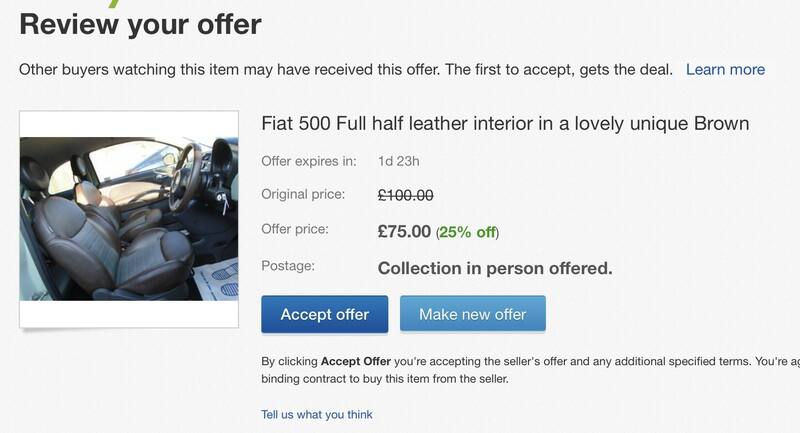
Task: Click the first to accept gets the deal sentence
Action: [x=558, y=69]
